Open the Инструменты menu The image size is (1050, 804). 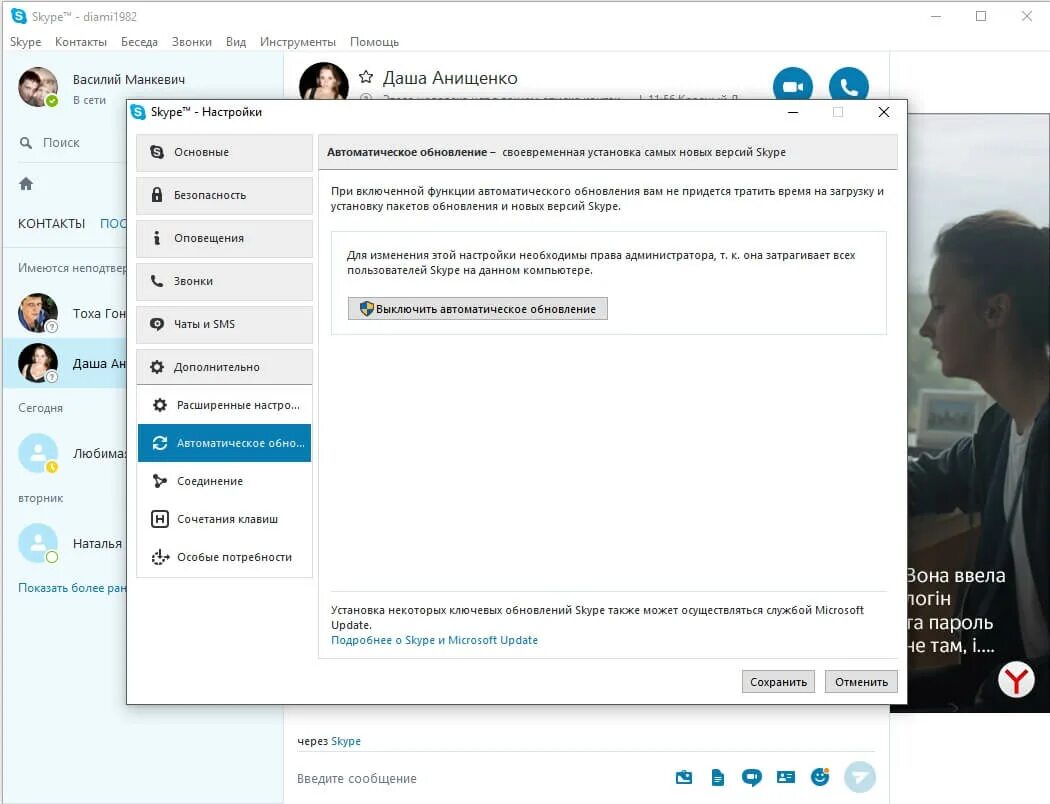click(298, 42)
